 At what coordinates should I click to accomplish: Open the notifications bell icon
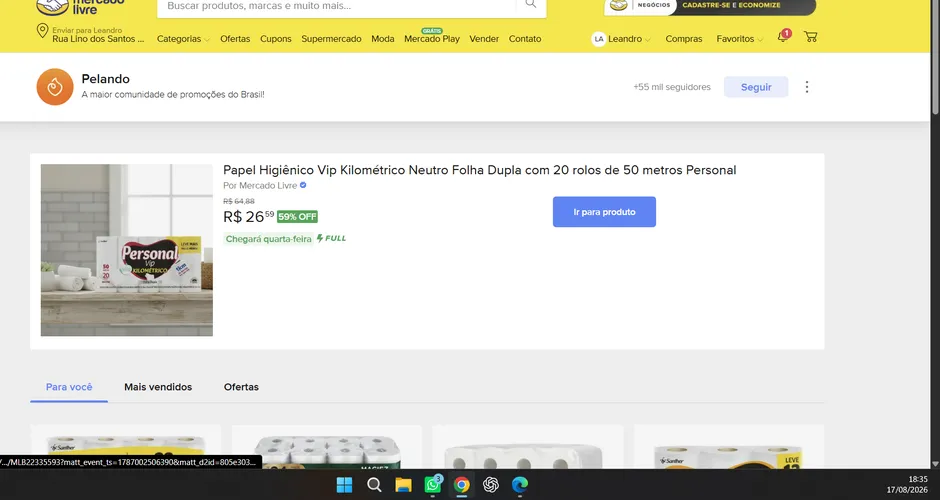tap(783, 37)
